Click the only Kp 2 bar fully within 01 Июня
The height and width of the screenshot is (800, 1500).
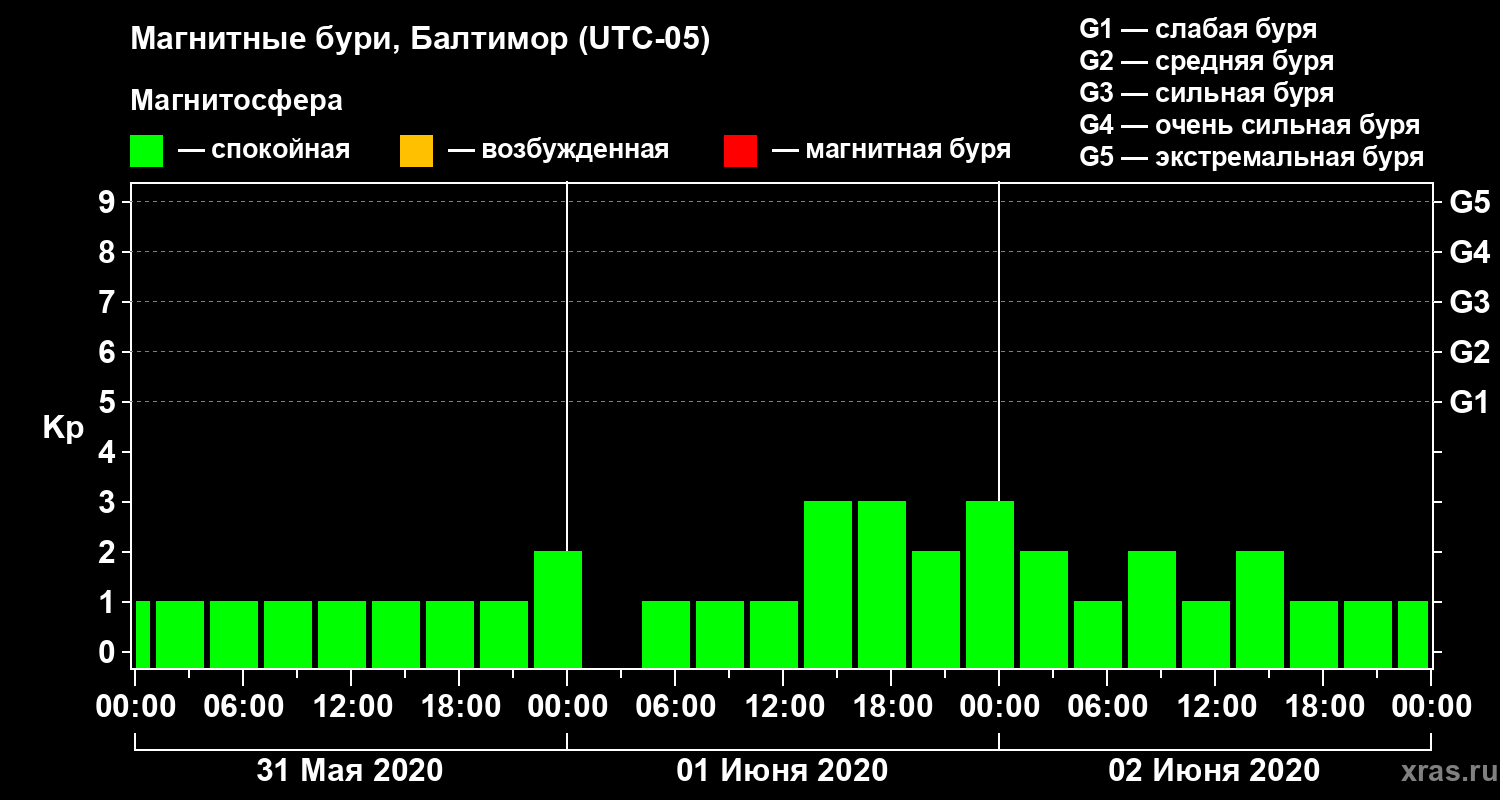(936, 609)
